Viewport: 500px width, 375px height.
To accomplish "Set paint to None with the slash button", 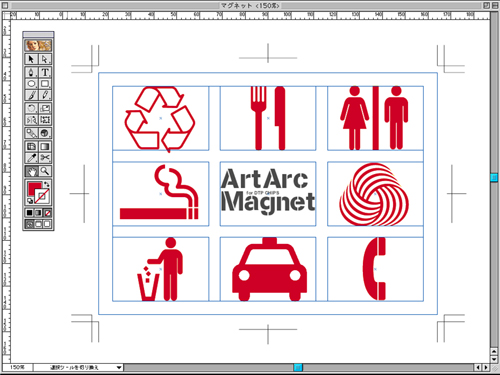I will [47, 213].
